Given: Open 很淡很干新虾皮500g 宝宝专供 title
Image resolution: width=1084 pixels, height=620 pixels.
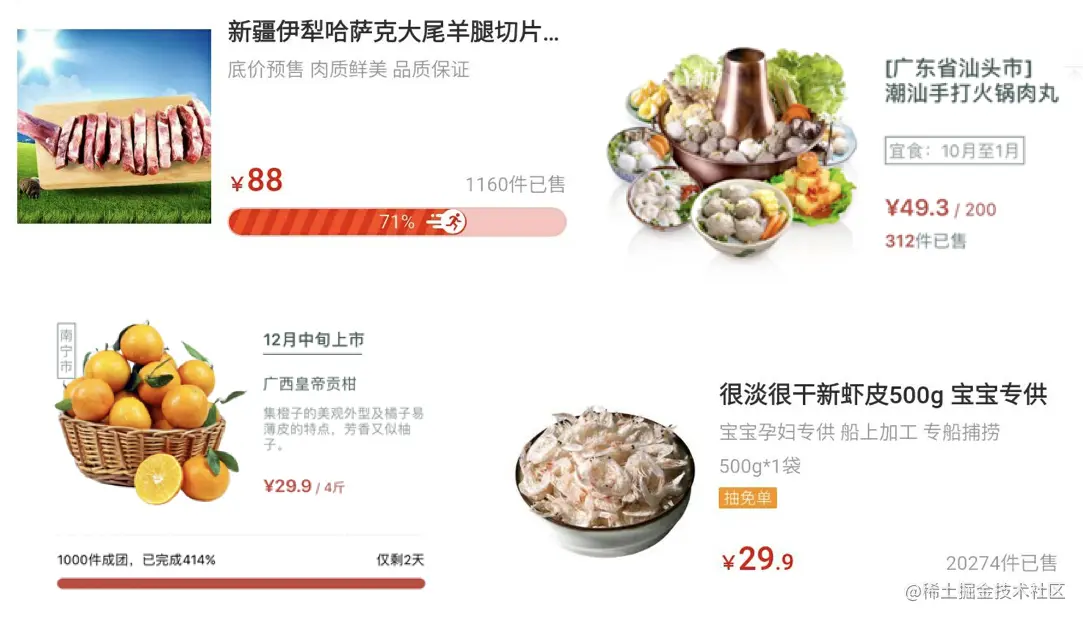Looking at the screenshot, I should [x=883, y=395].
